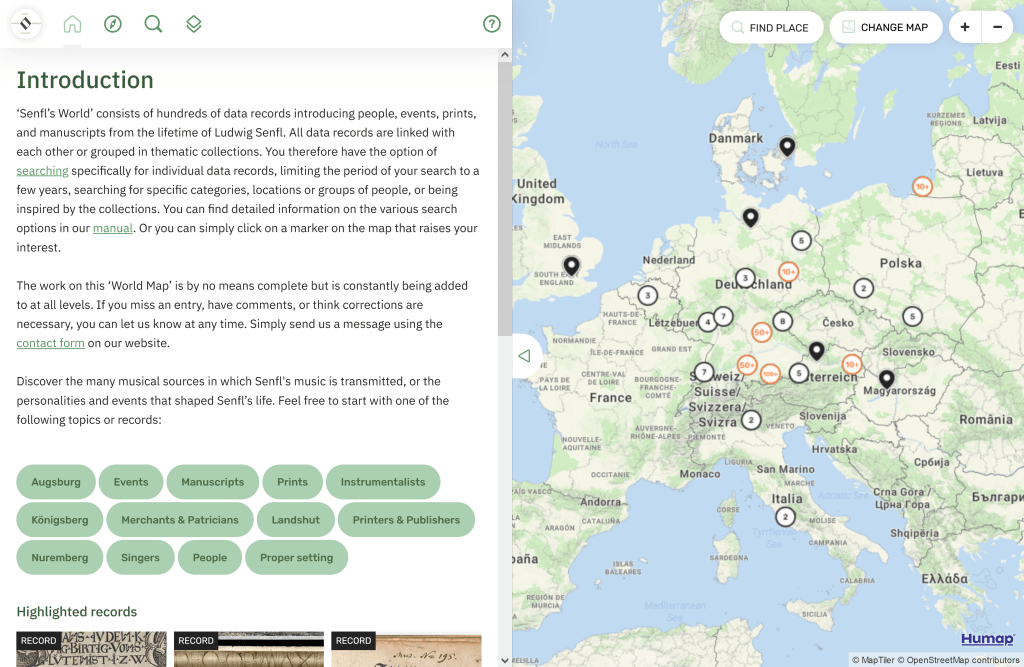This screenshot has width=1024, height=667.
Task: Click the Find Place search button
Action: coord(770,27)
